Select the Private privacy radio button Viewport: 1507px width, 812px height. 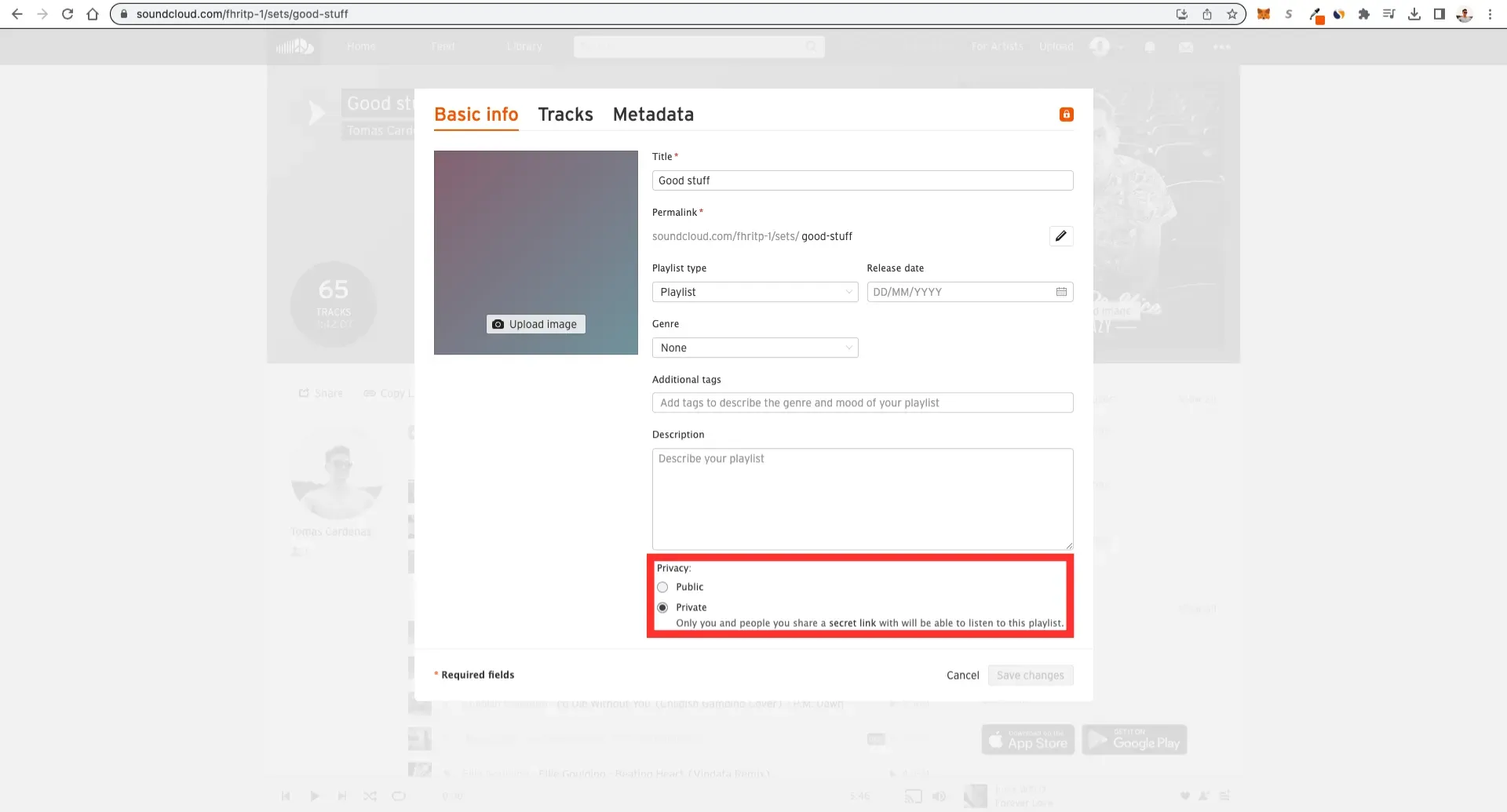pos(663,607)
